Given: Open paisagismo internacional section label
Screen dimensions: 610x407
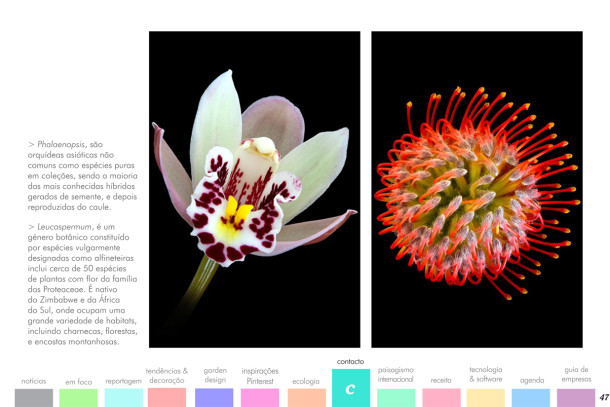Looking at the screenshot, I should click(395, 375).
